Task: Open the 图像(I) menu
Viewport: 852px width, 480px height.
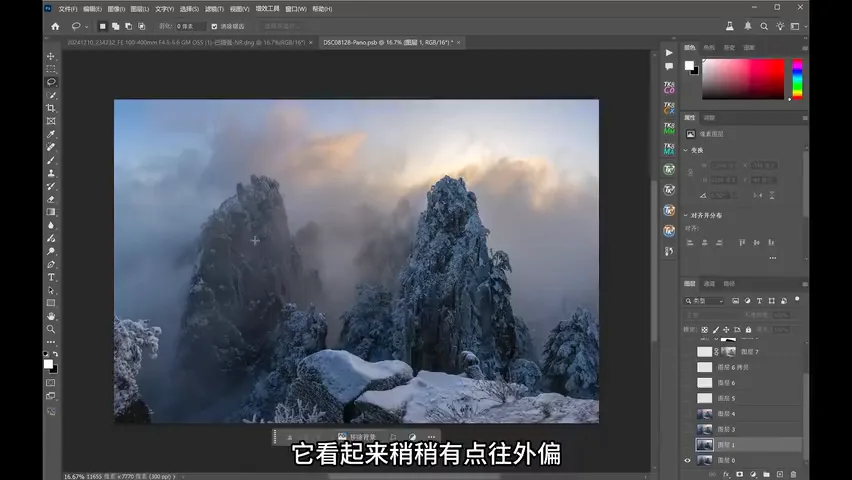Action: click(x=116, y=9)
